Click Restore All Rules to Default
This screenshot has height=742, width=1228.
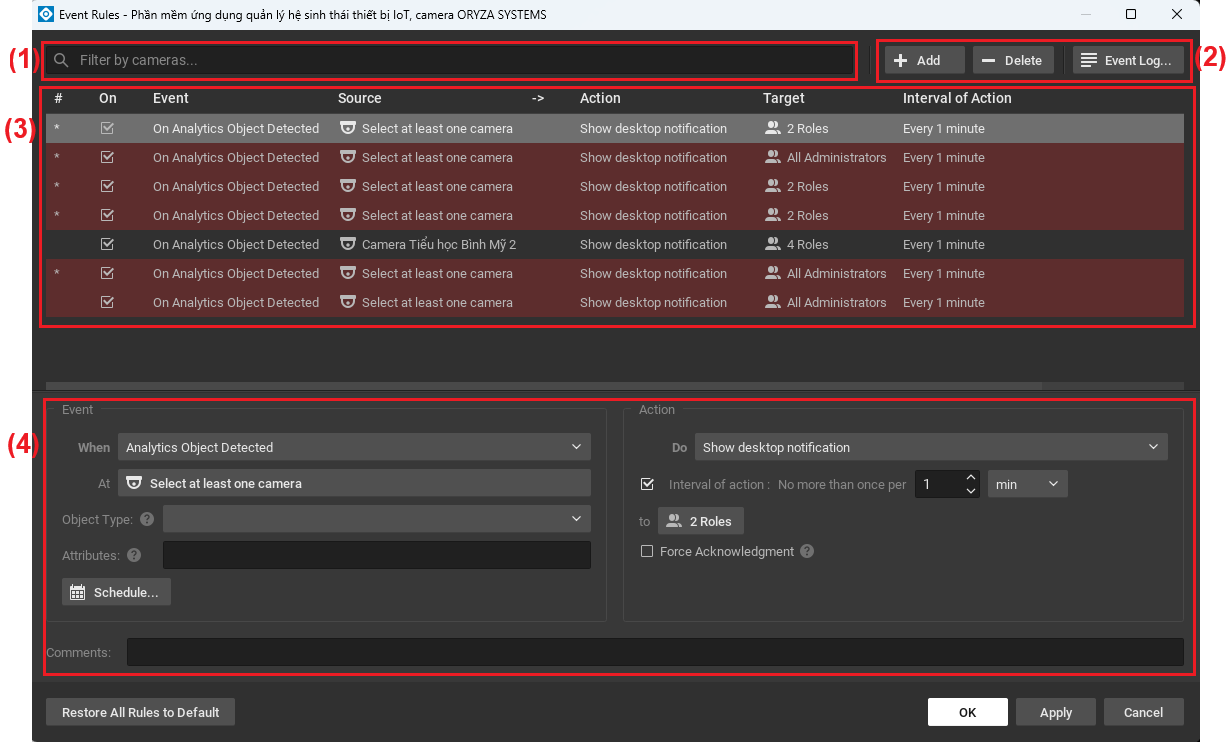coord(140,712)
